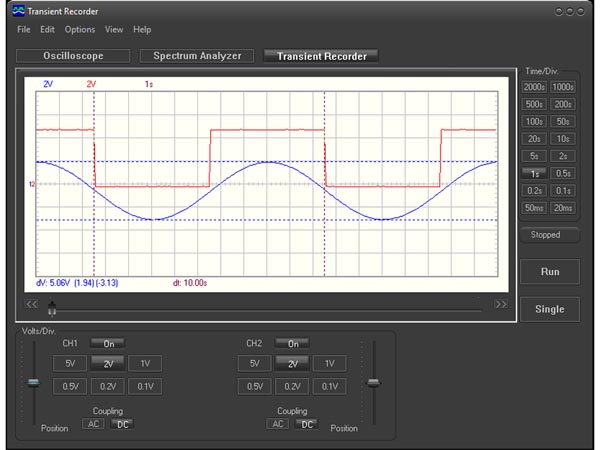Select DC coupling for CH1
600x450 pixels.
(x=122, y=424)
